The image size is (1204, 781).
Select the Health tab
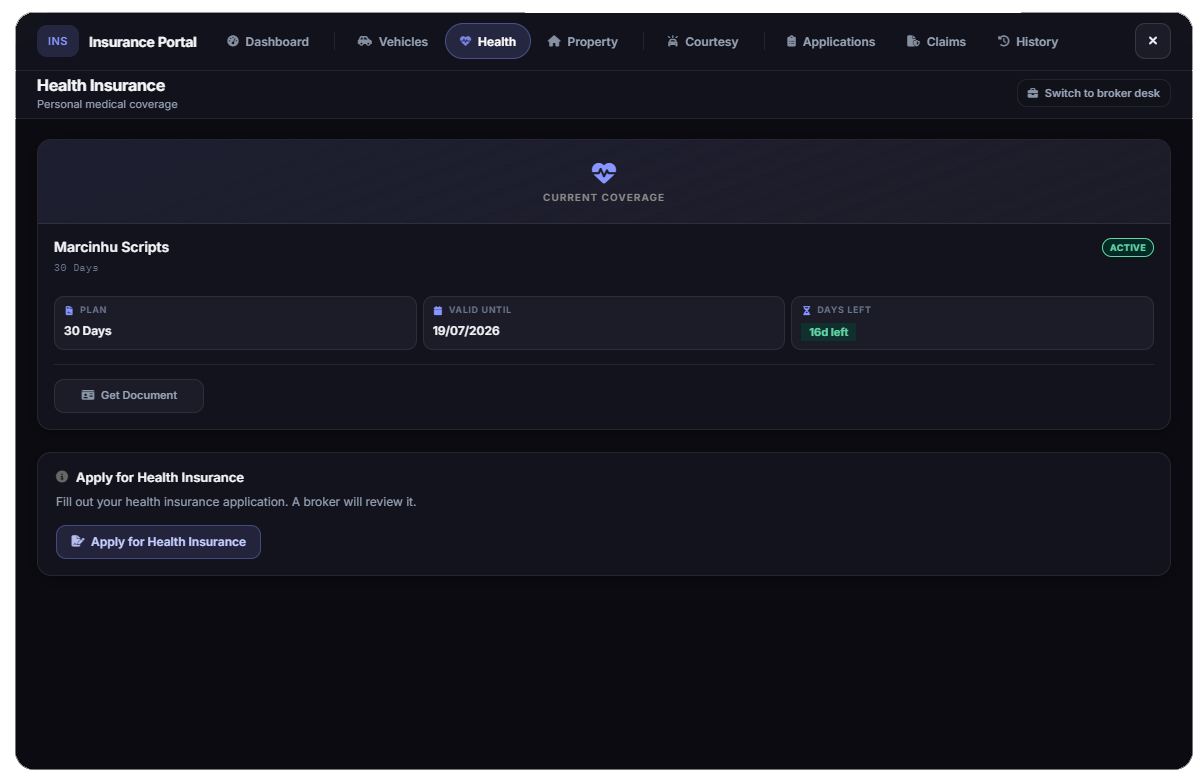click(488, 41)
